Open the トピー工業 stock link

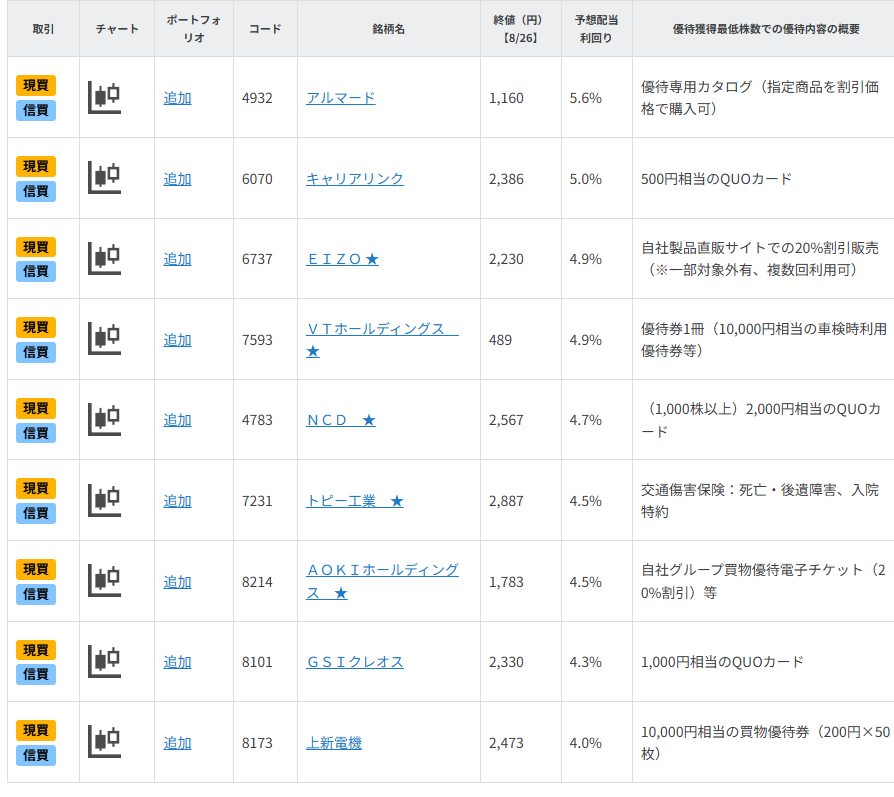[354, 501]
